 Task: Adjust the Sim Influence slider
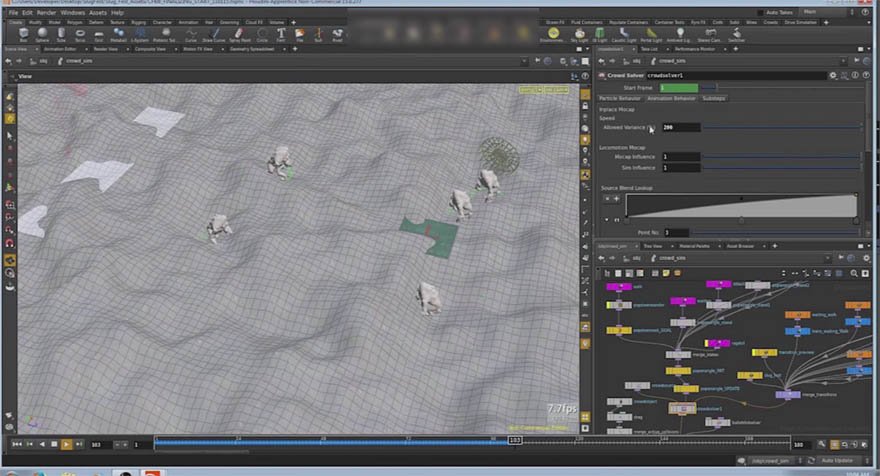tap(781, 167)
